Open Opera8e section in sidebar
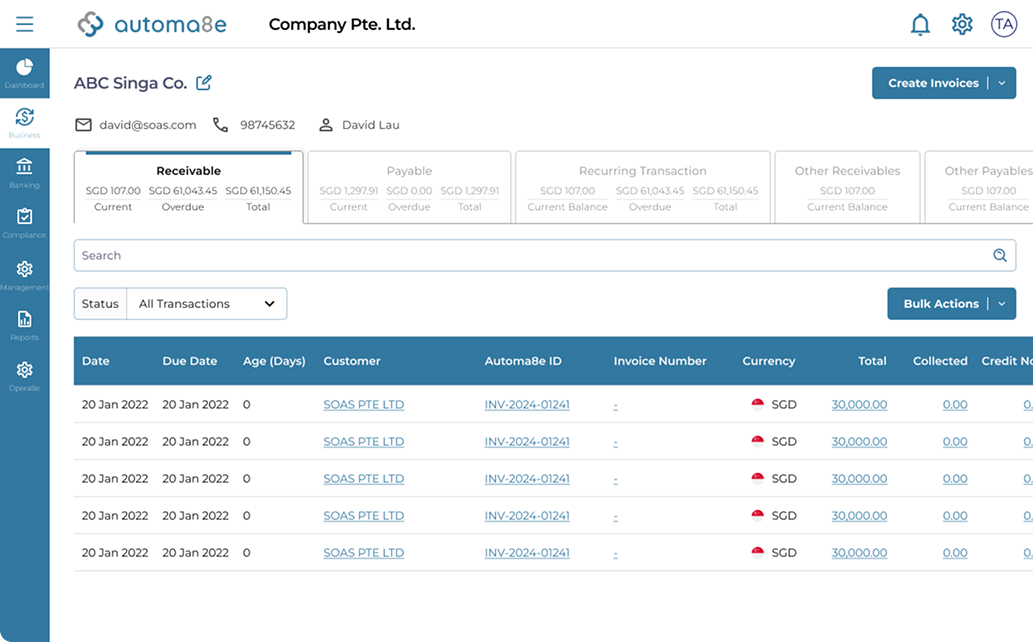 coord(24,376)
